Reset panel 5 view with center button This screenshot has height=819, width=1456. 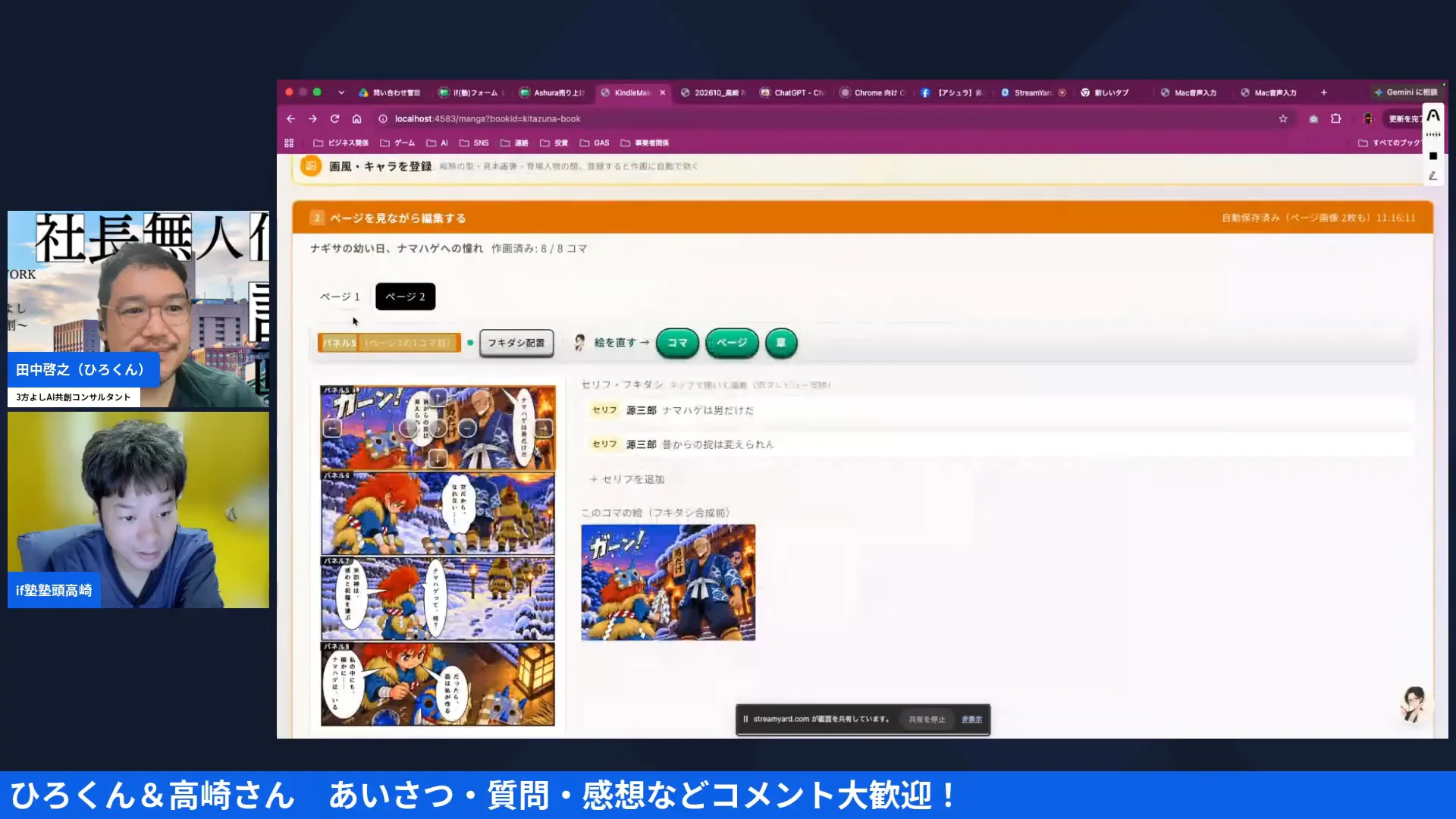click(x=438, y=428)
